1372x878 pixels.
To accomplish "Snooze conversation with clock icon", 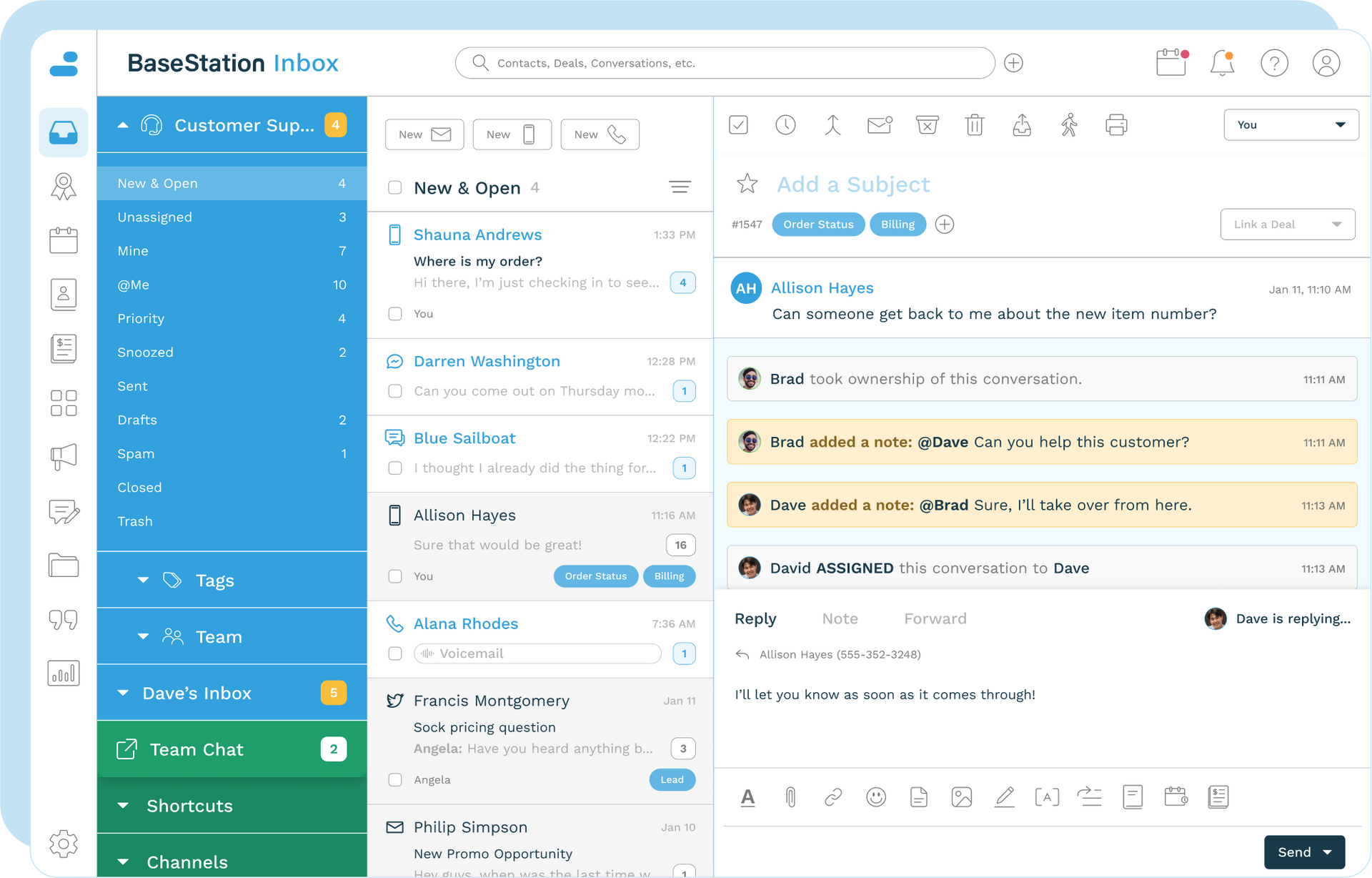I will [785, 125].
